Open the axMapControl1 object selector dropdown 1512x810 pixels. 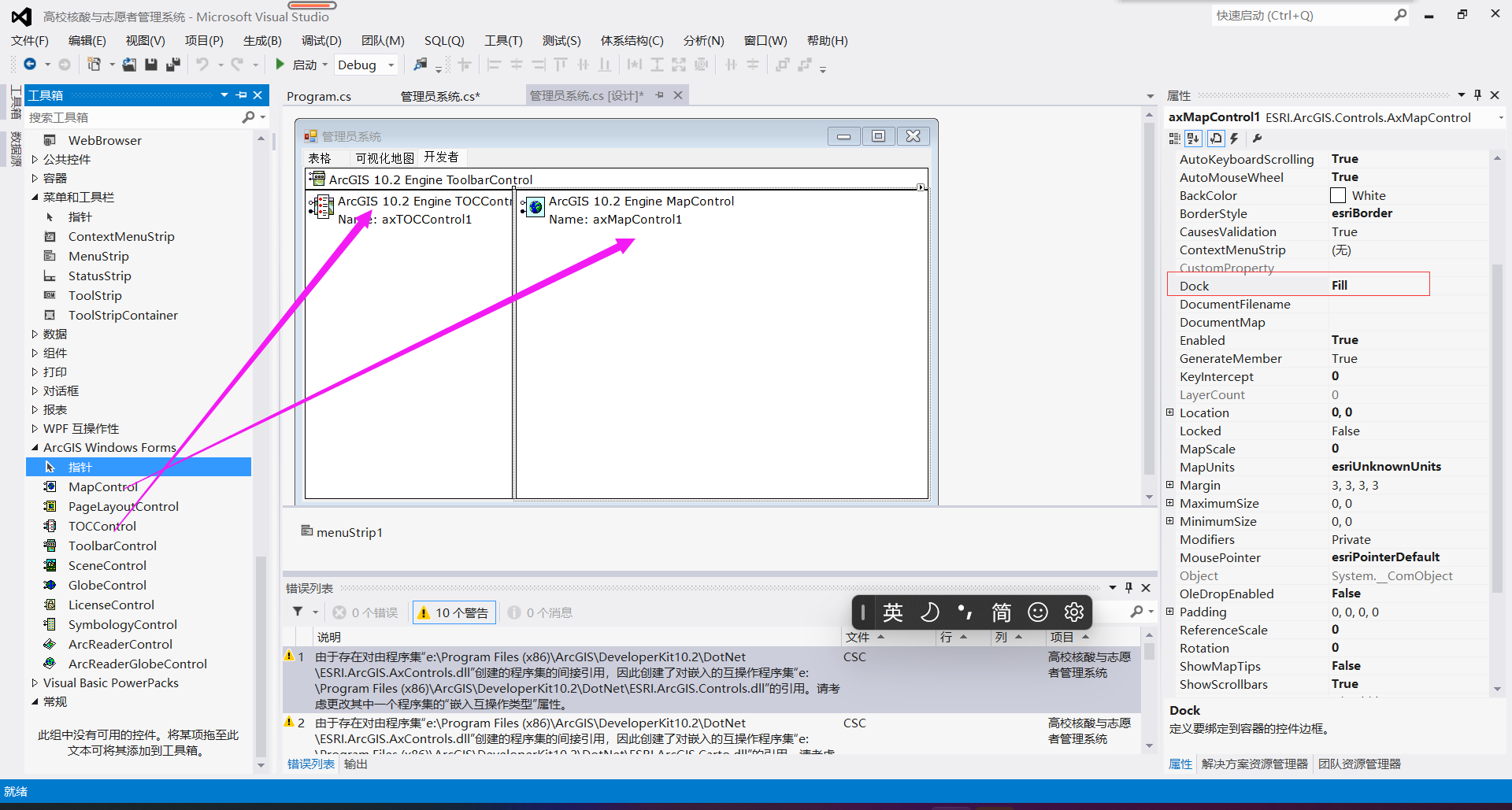1501,118
